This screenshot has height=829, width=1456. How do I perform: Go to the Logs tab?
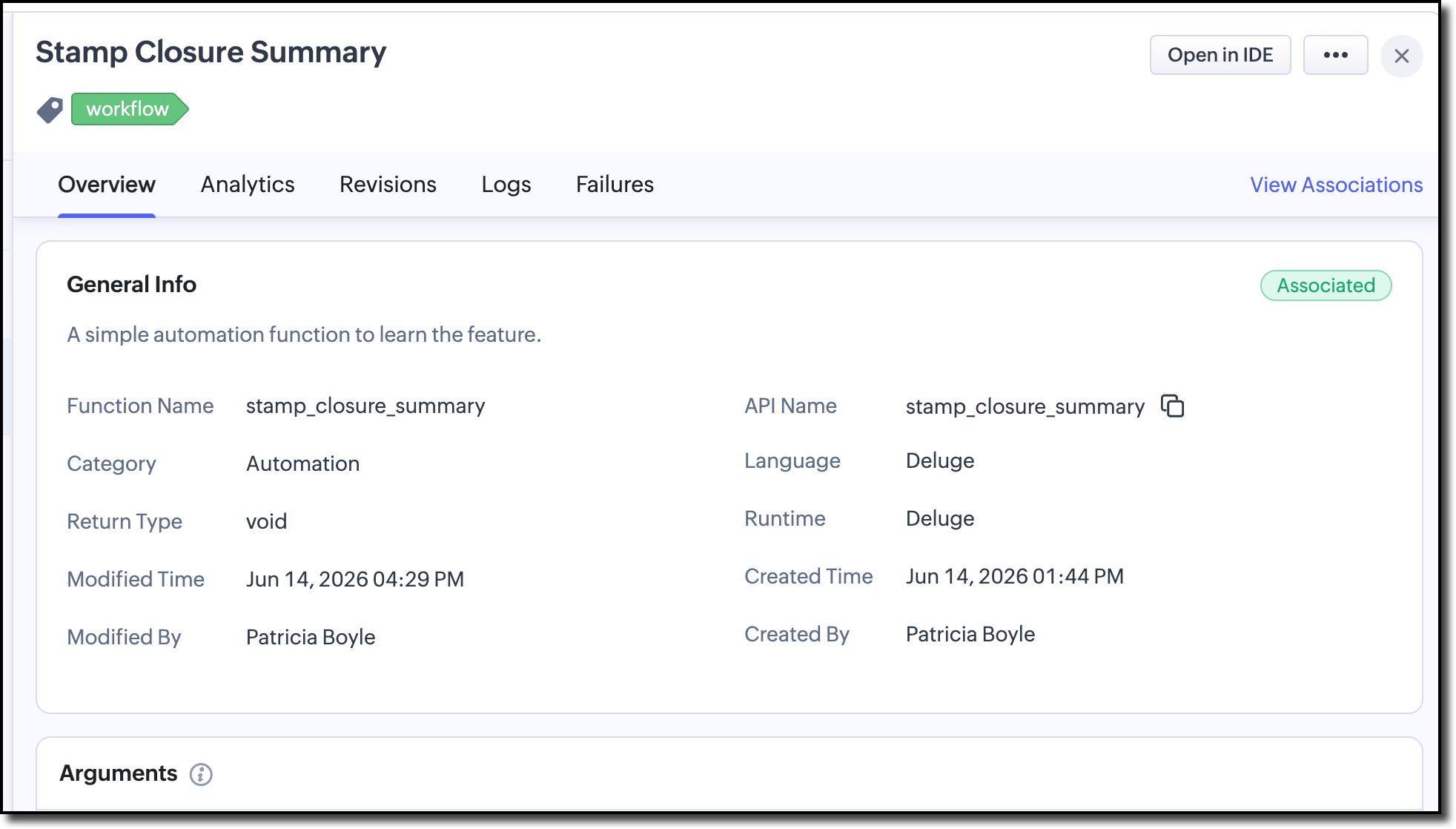pos(506,185)
